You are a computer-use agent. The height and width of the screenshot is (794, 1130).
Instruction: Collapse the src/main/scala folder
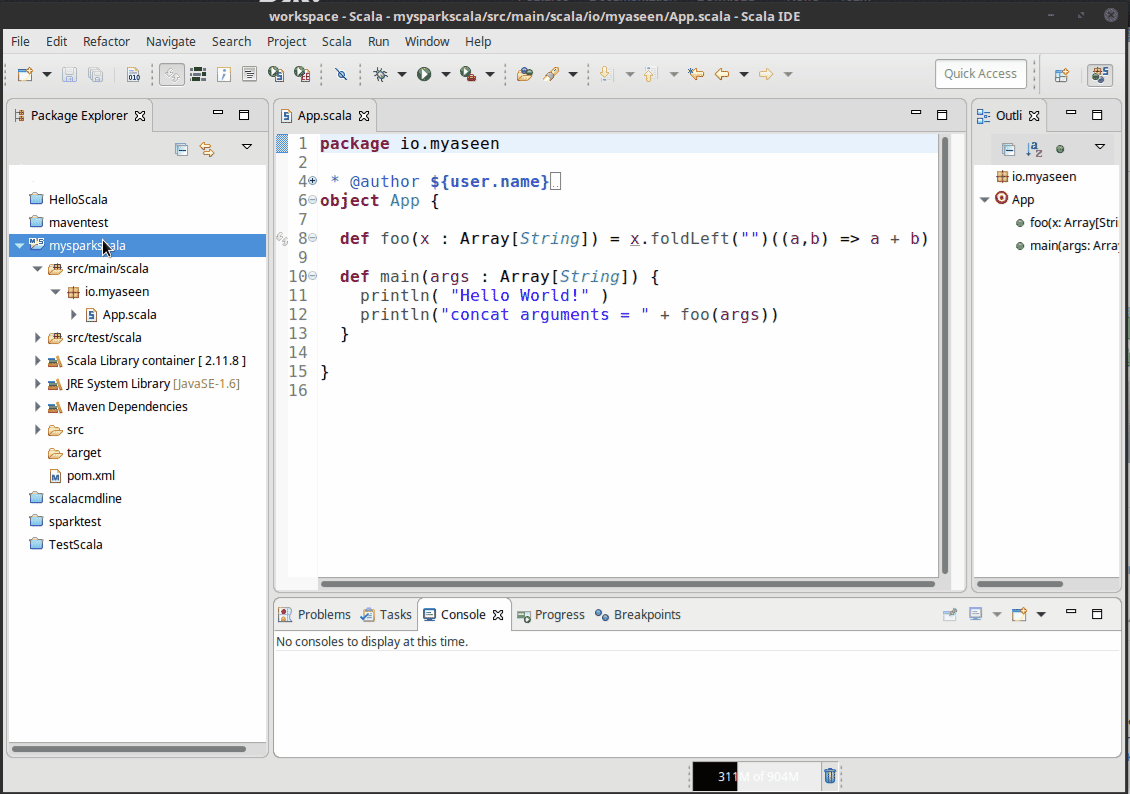(x=37, y=269)
